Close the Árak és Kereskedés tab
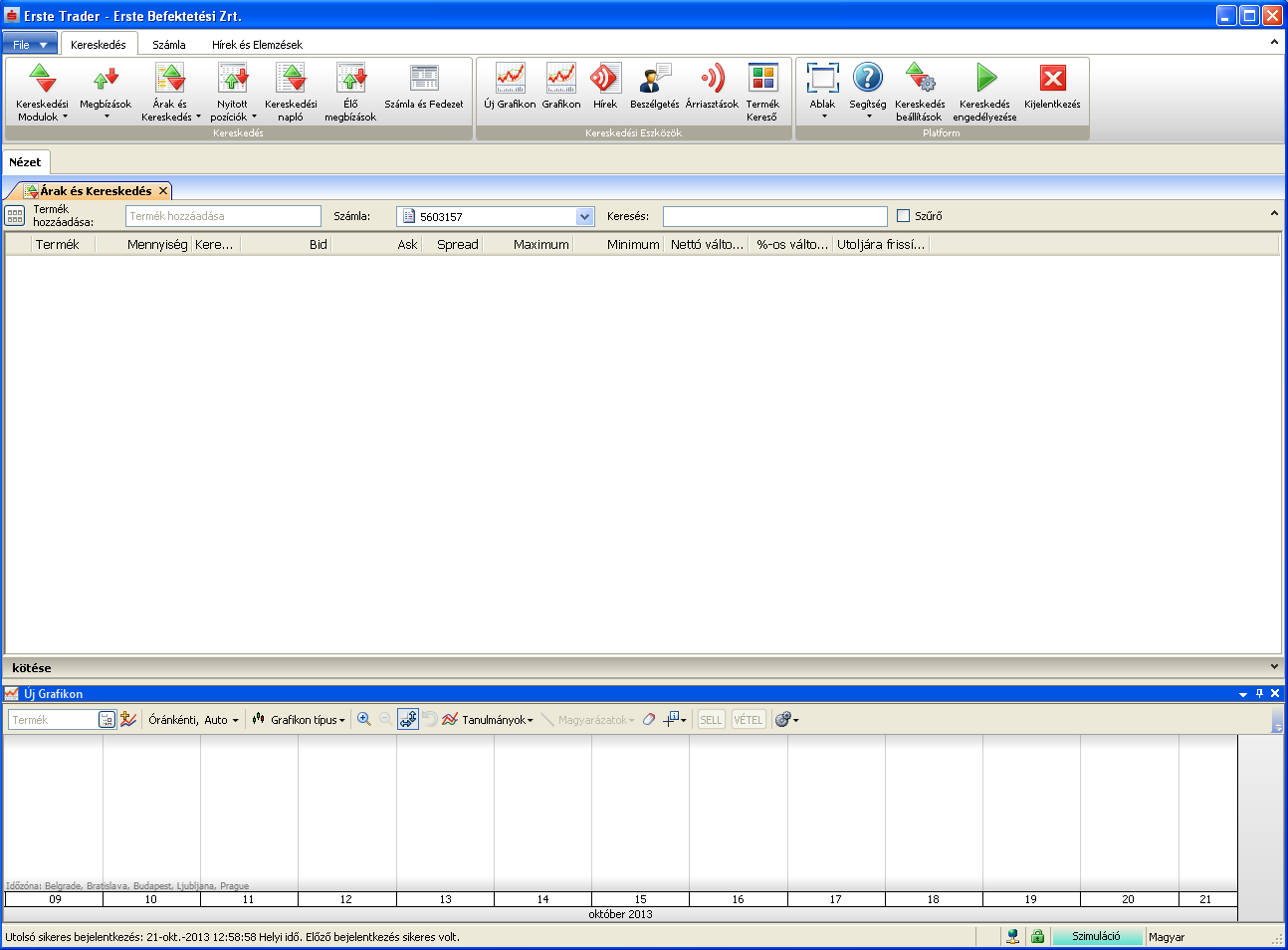This screenshot has height=950, width=1288. coord(163,190)
